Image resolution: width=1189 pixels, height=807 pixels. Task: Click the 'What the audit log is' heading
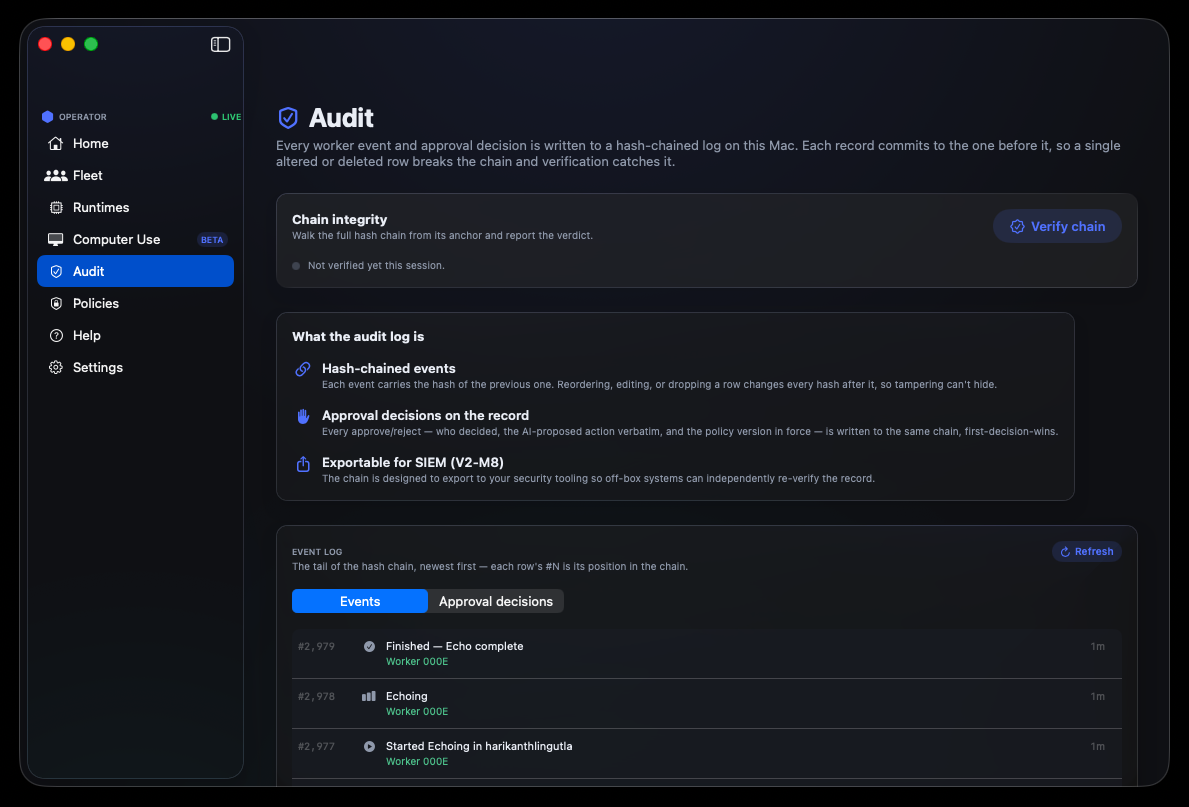pyautogui.click(x=358, y=336)
